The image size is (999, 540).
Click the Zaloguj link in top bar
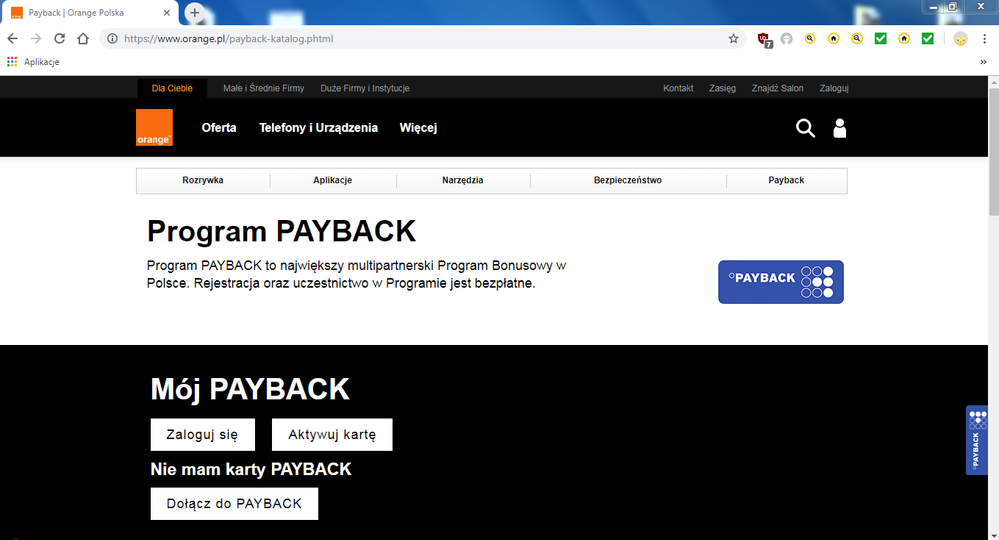pos(834,89)
